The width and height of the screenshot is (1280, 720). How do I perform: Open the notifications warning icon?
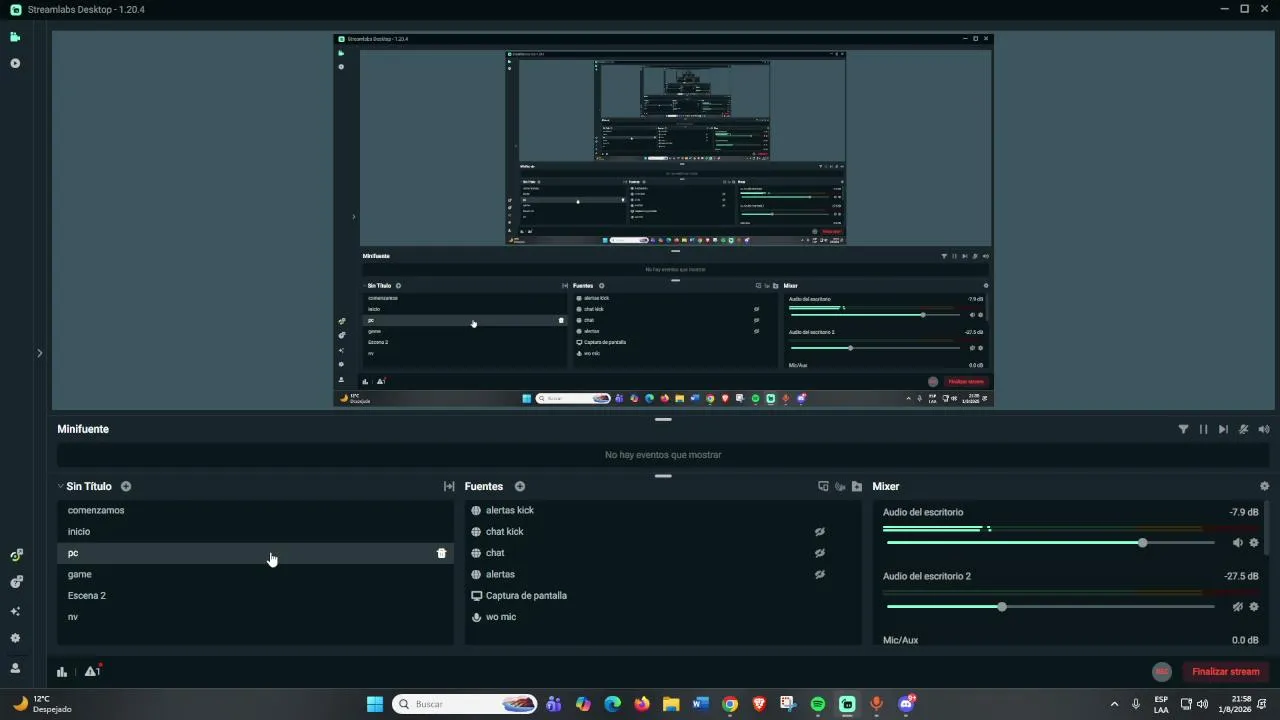[92, 671]
